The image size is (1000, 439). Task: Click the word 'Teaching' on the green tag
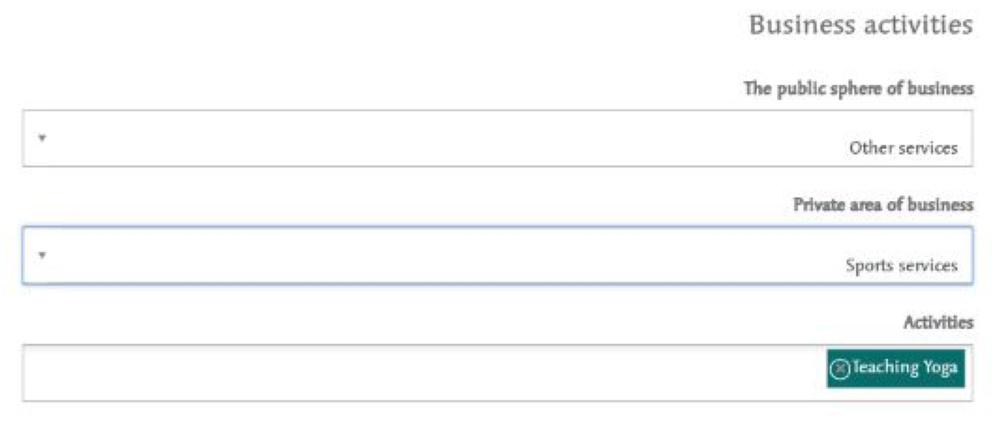[886, 368]
